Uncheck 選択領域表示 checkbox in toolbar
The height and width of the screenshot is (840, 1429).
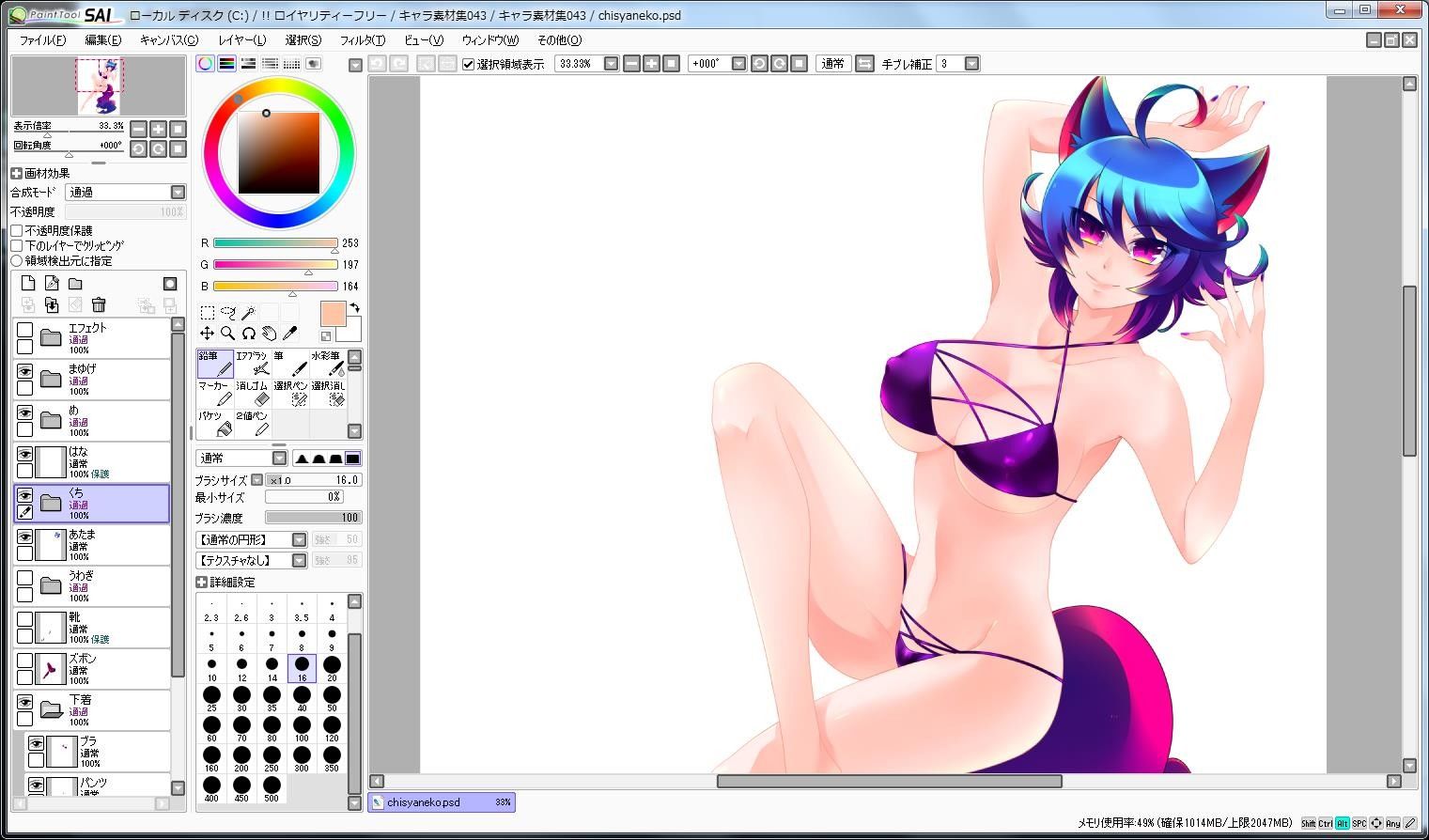click(x=469, y=64)
